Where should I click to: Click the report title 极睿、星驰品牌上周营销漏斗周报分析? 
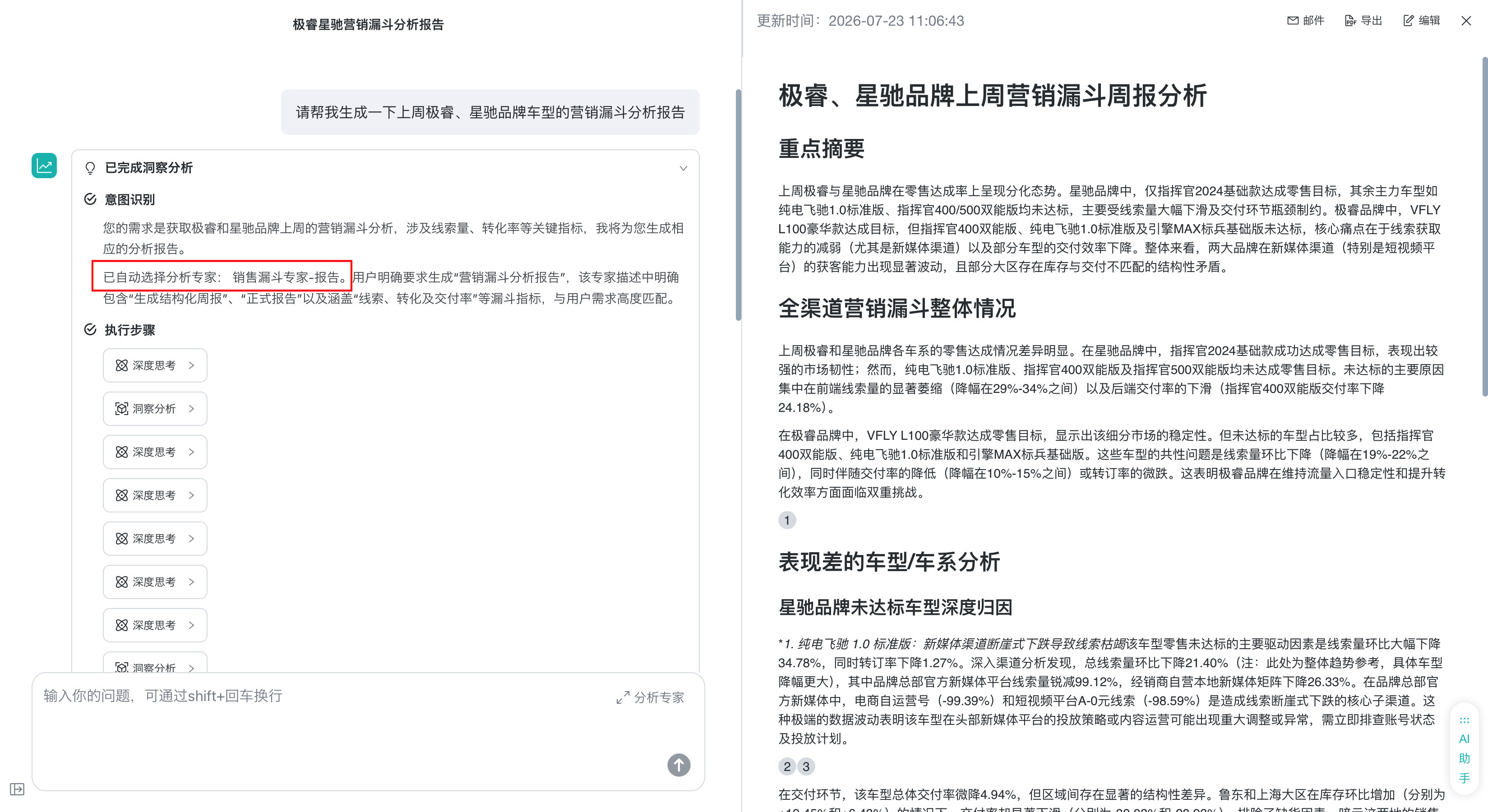pos(993,96)
